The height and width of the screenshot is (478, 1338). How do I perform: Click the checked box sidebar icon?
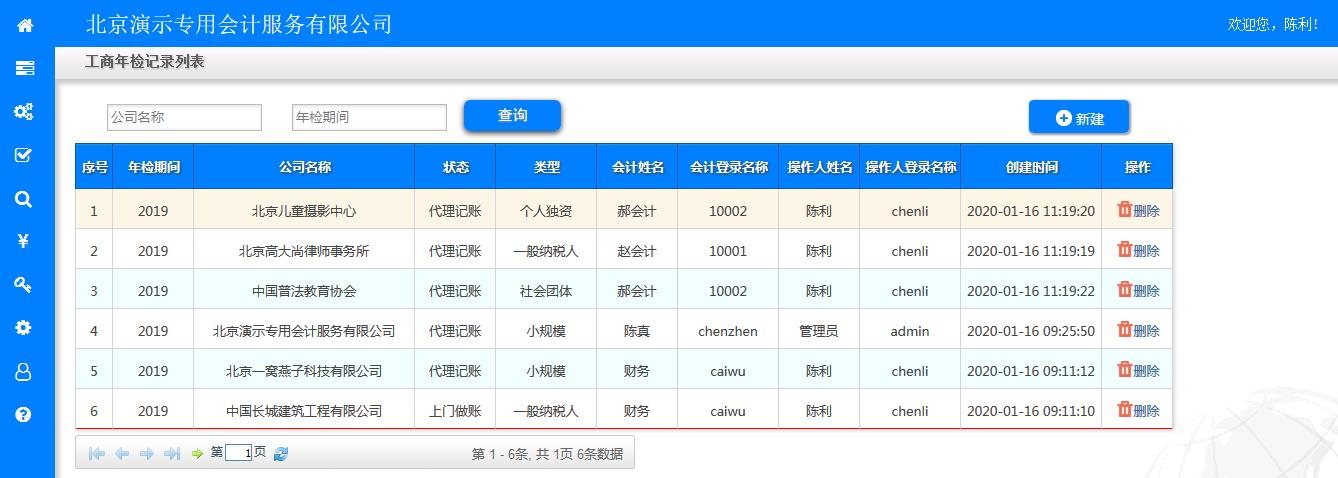(x=24, y=155)
